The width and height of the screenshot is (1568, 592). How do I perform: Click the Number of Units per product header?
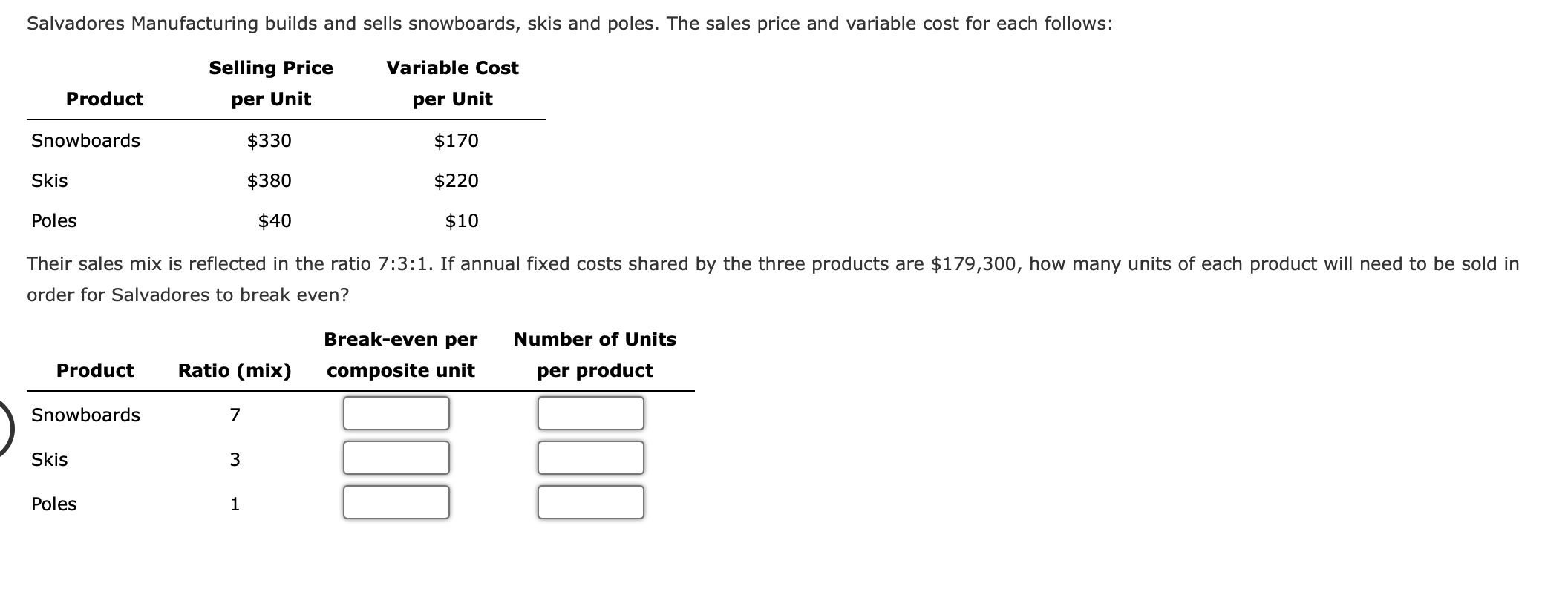pos(594,355)
